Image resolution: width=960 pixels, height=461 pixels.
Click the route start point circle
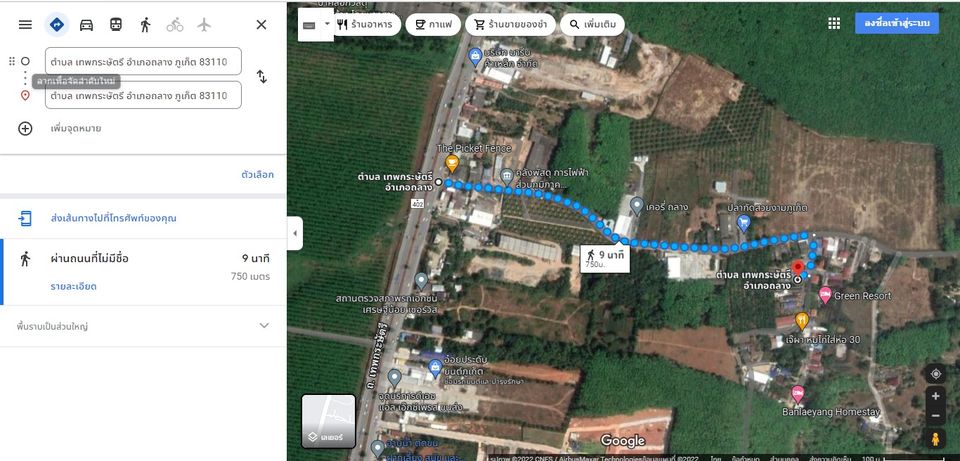438,182
